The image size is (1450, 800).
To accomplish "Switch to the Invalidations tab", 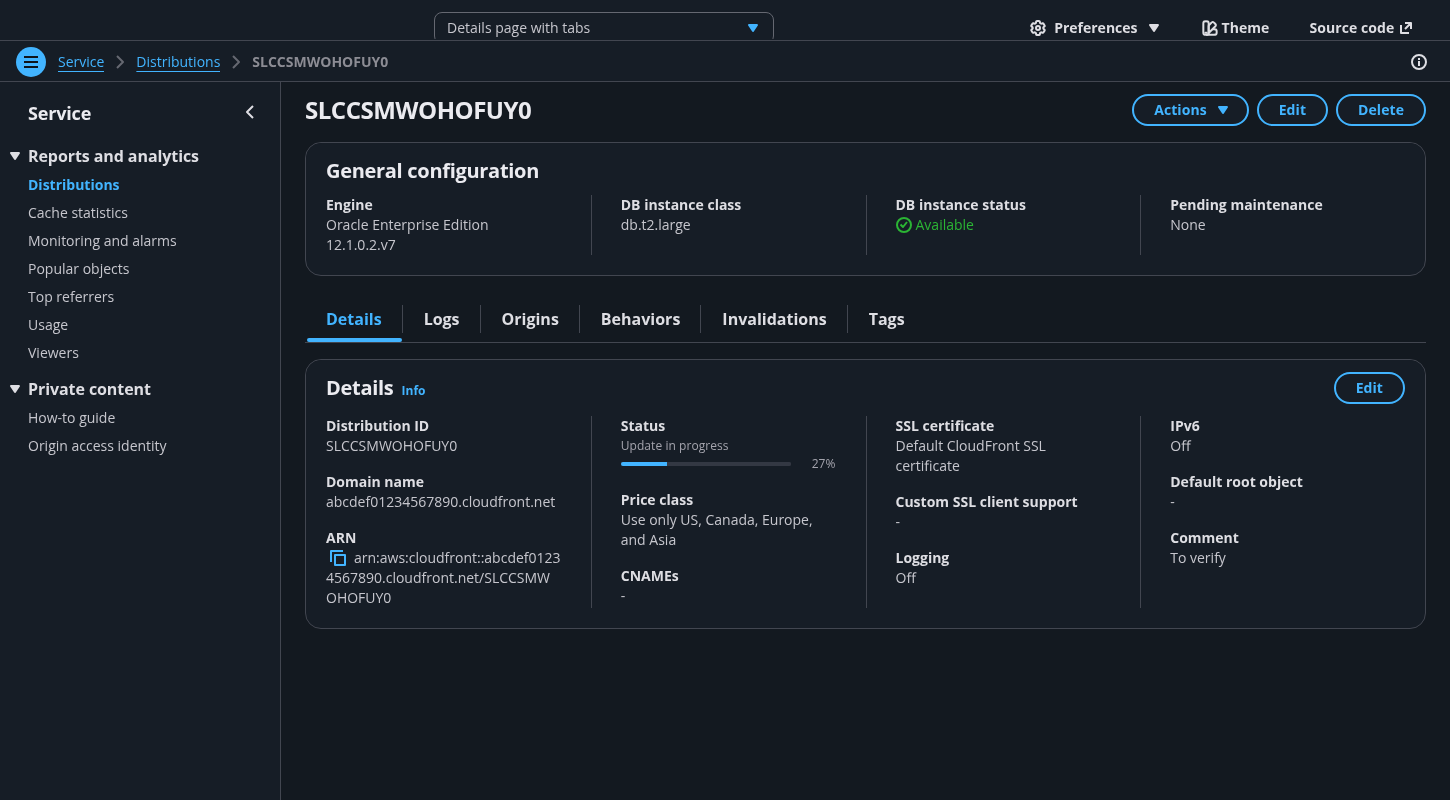I will pyautogui.click(x=774, y=319).
